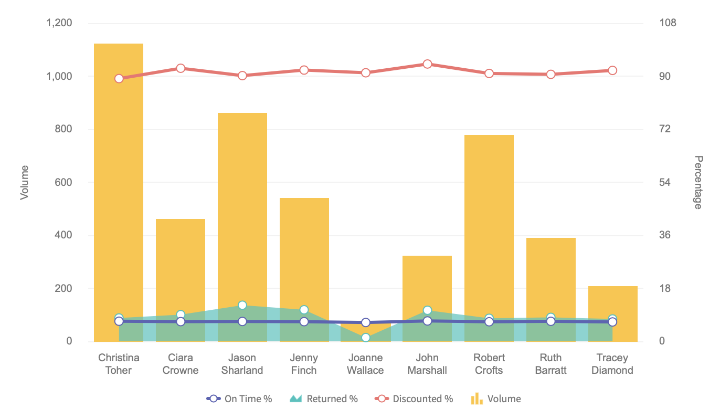The image size is (720, 419).
Task: Click the Volume legend text
Action: tap(504, 399)
